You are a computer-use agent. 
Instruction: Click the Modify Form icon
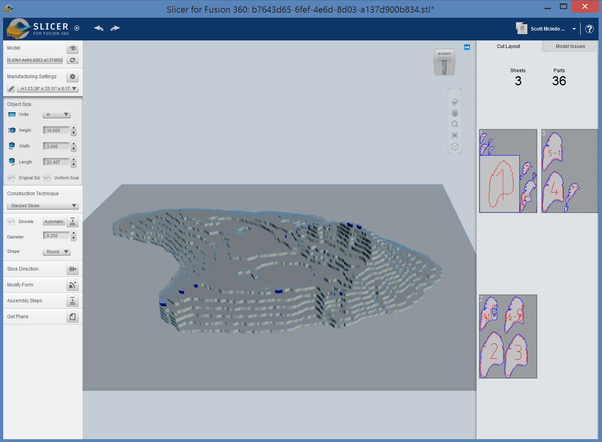72,285
